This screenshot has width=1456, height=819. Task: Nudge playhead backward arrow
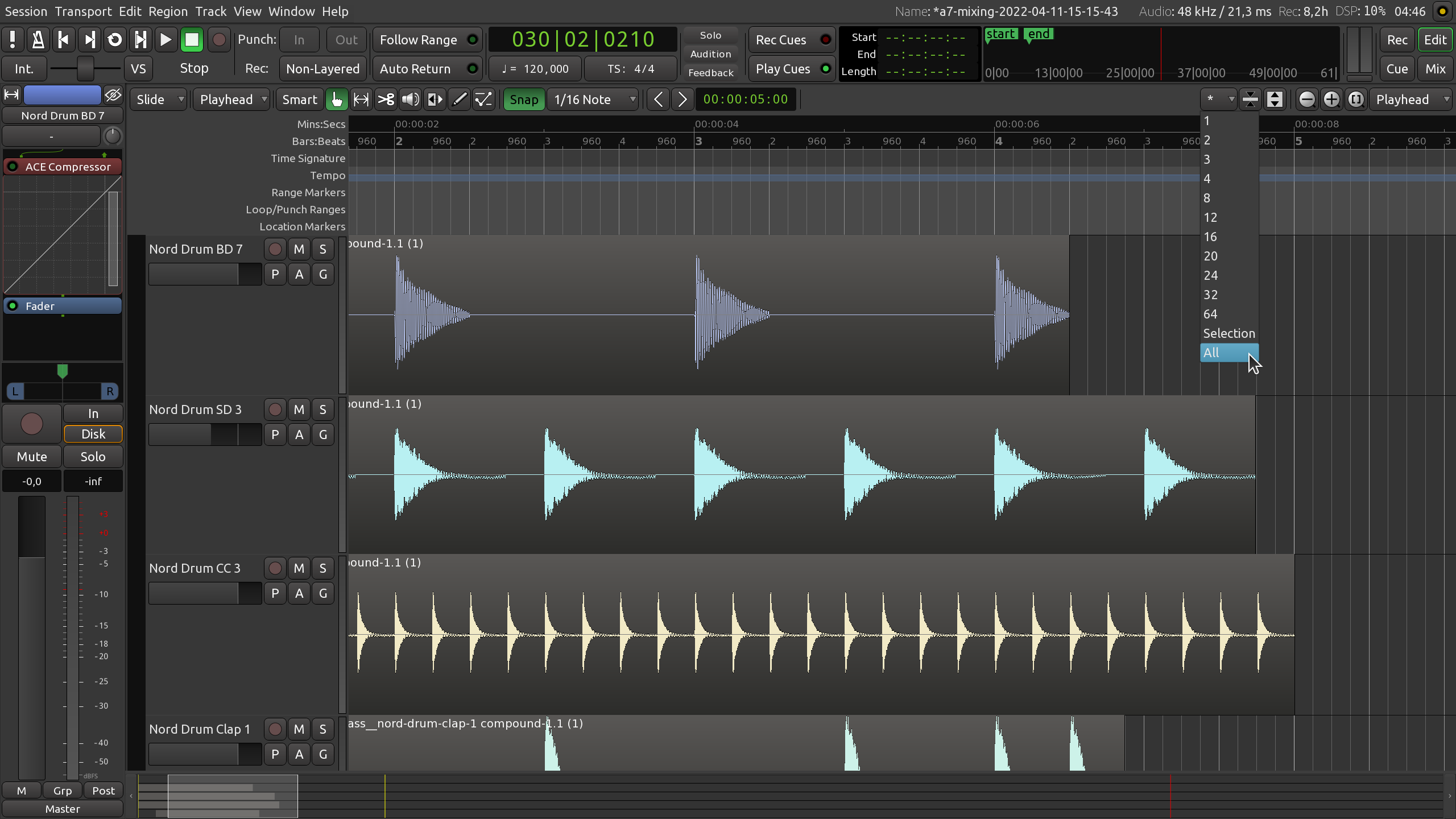[x=658, y=100]
